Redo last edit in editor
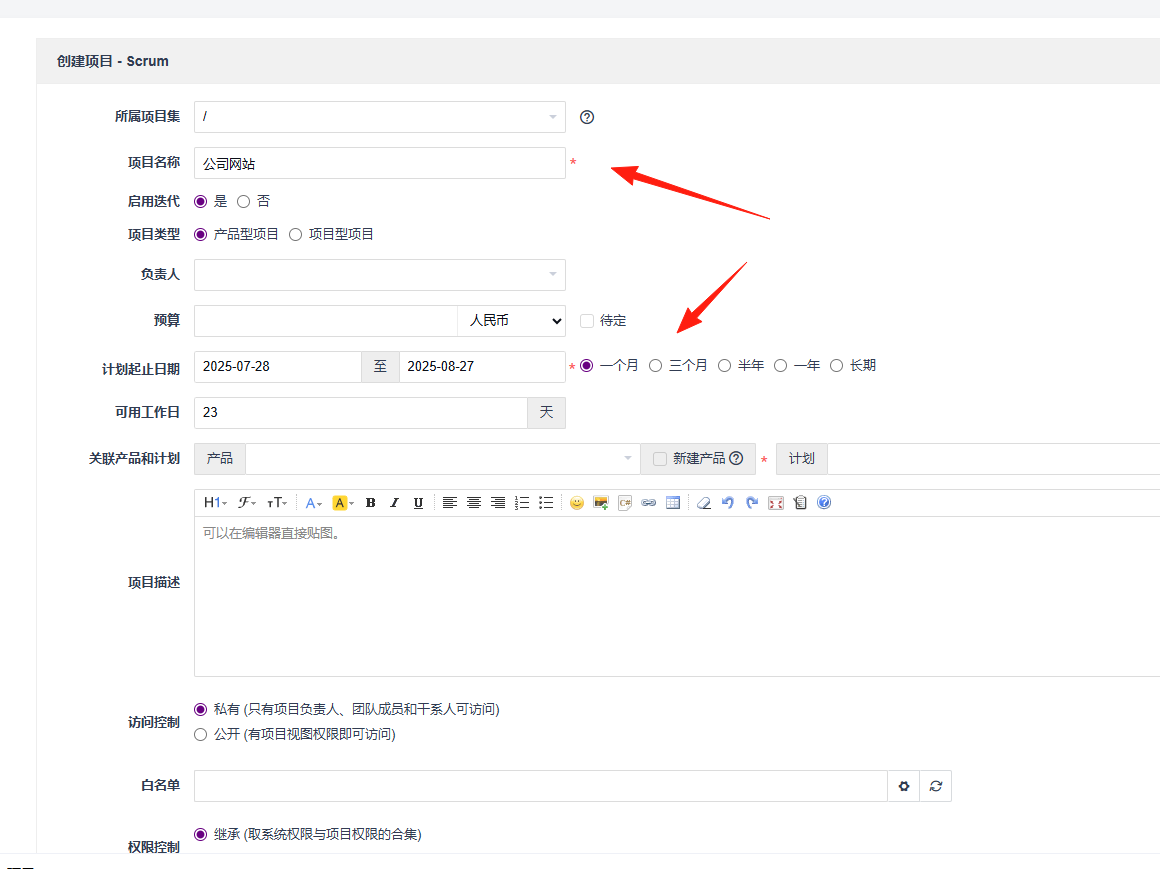1160x869 pixels. [x=752, y=503]
